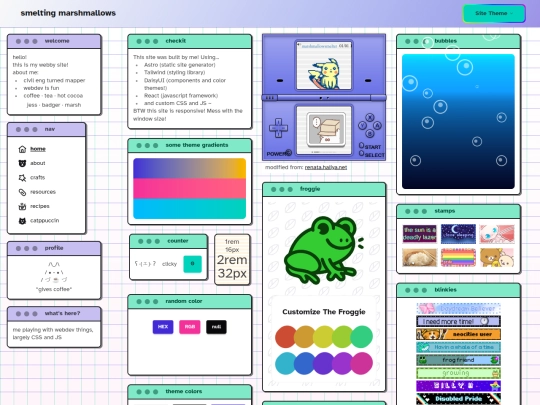
Task: Click the 'Customize The Froggie' heading
Action: 324,312
